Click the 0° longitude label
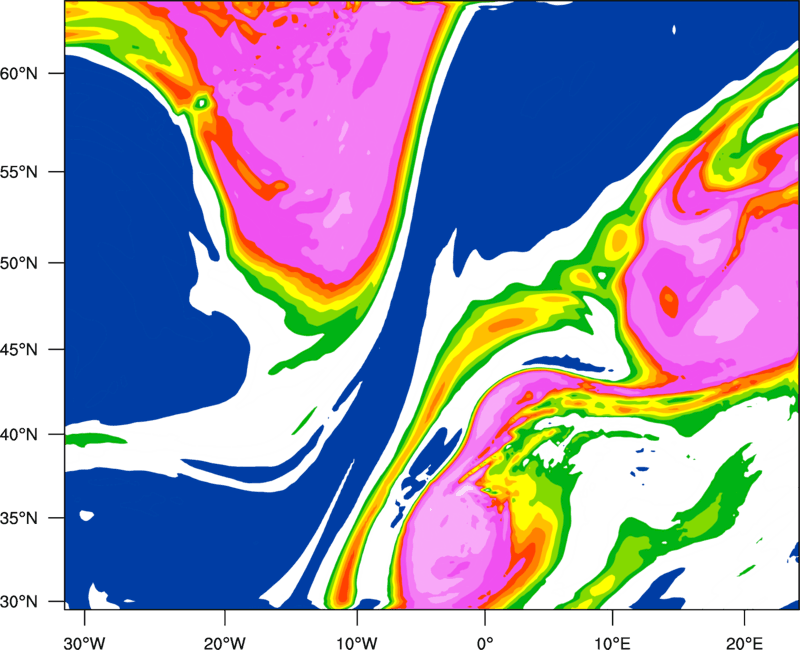800x650 pixels. [485, 643]
